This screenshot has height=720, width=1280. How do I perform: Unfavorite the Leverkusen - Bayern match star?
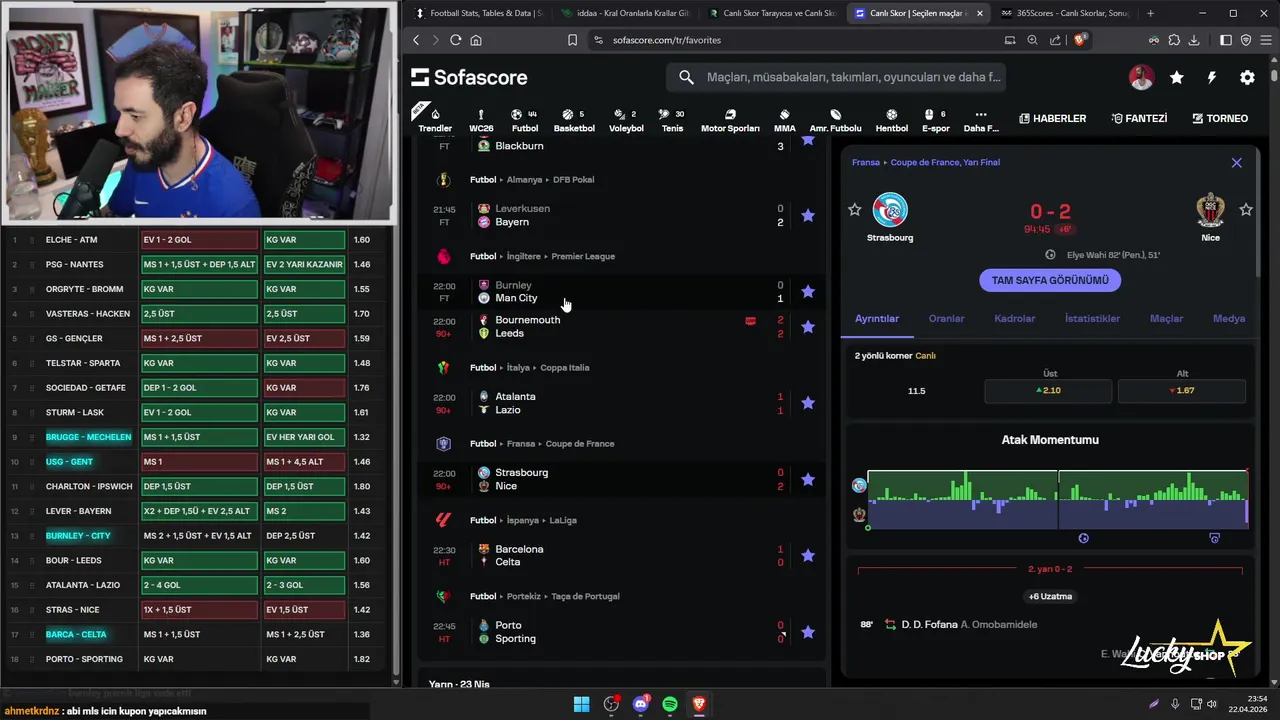(808, 215)
